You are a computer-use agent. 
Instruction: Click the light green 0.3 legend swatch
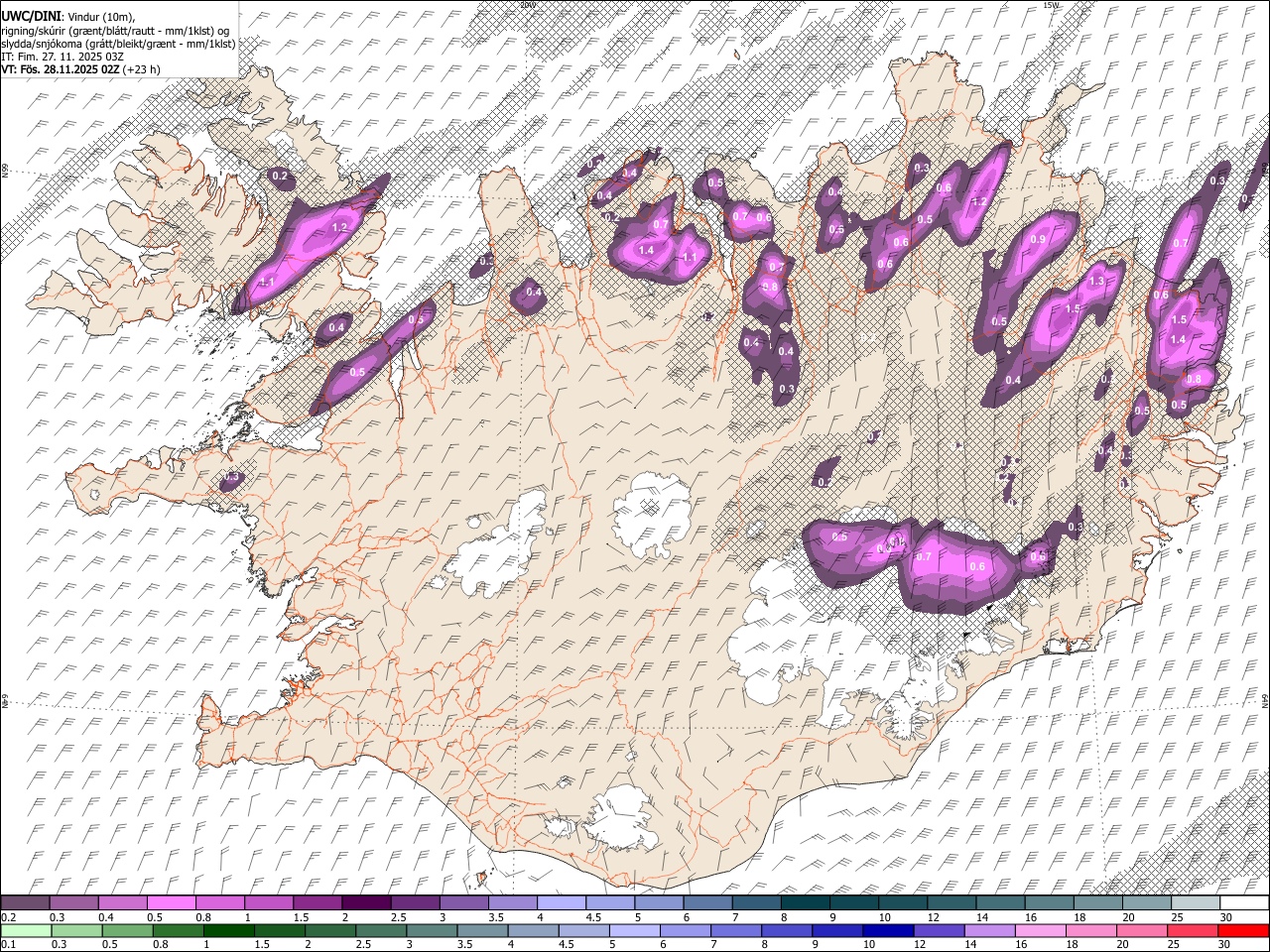[x=76, y=931]
